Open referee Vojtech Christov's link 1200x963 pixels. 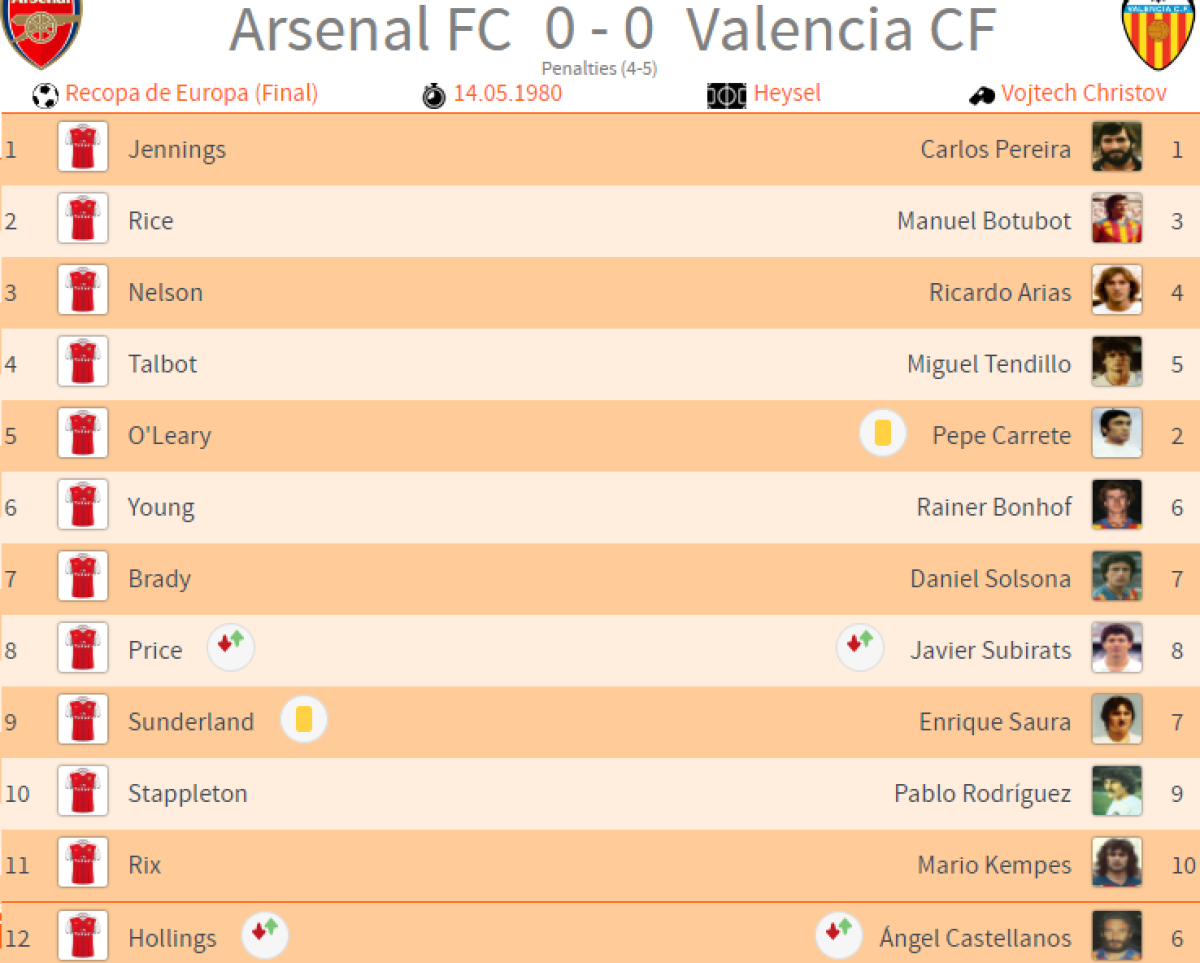tap(1083, 94)
